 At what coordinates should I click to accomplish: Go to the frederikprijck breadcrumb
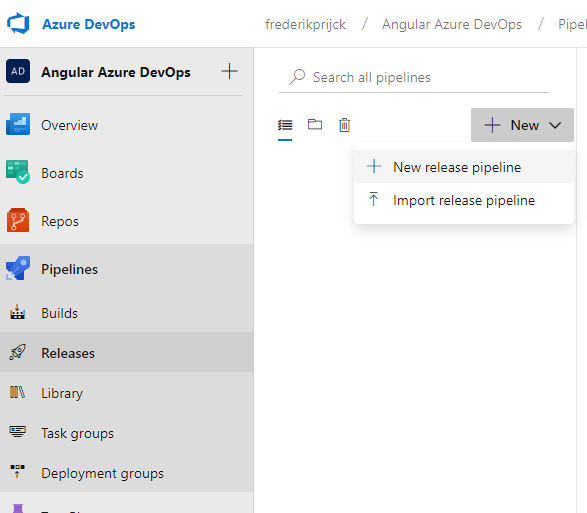pos(305,24)
